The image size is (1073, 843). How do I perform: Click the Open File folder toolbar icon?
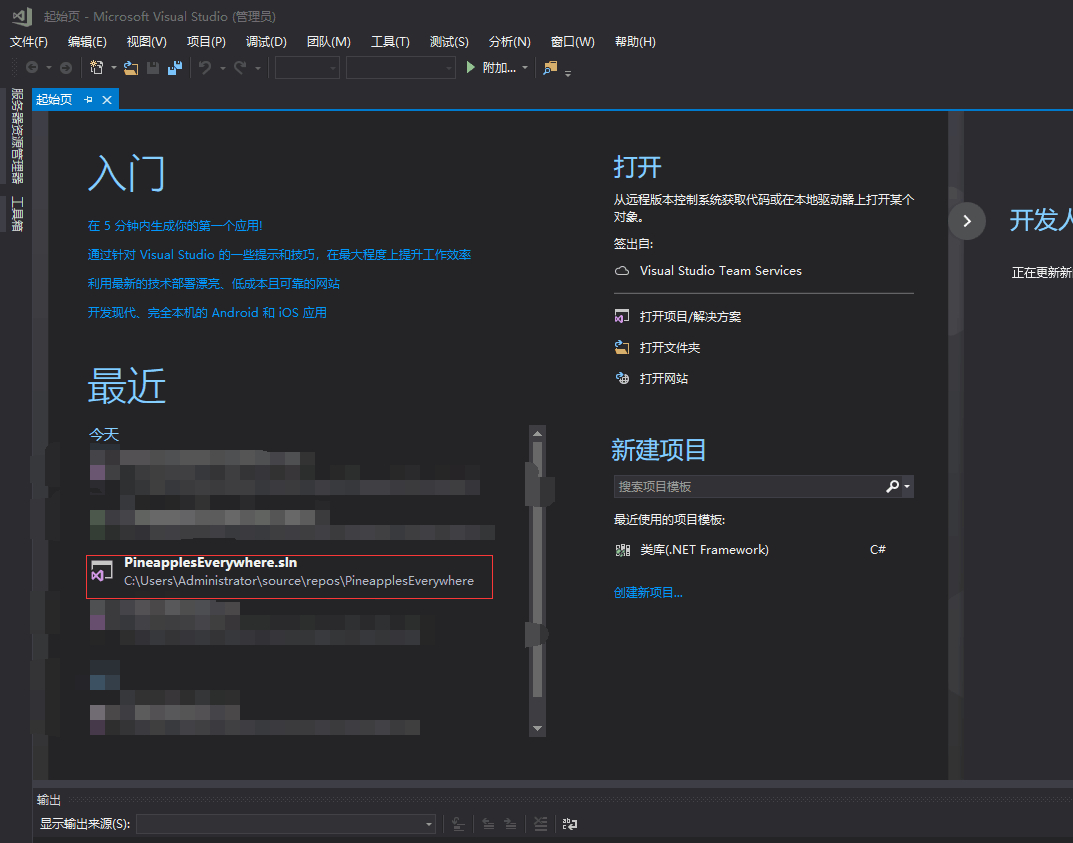[131, 67]
